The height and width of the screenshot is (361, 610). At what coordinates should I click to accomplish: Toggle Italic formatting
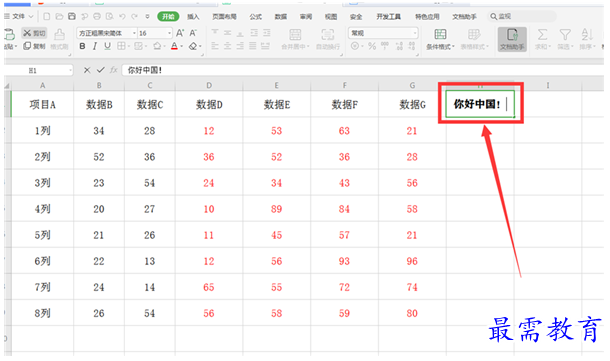(95, 46)
